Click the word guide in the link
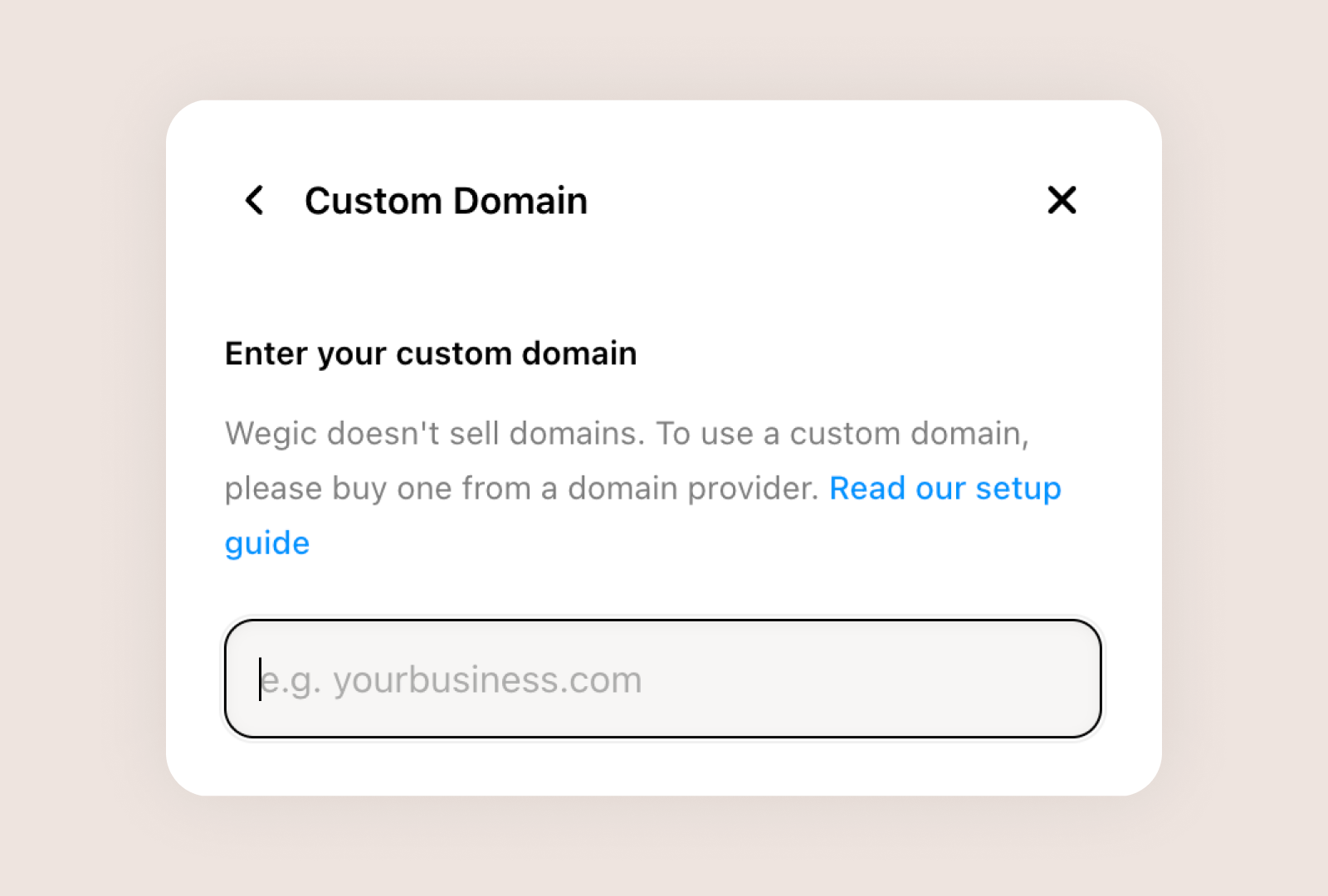This screenshot has height=896, width=1328. (266, 543)
